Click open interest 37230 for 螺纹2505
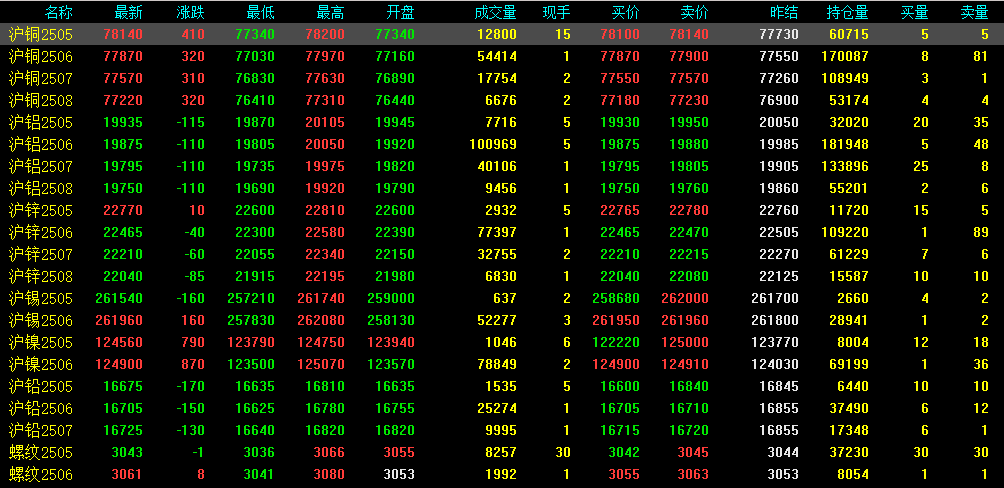 [x=849, y=453]
